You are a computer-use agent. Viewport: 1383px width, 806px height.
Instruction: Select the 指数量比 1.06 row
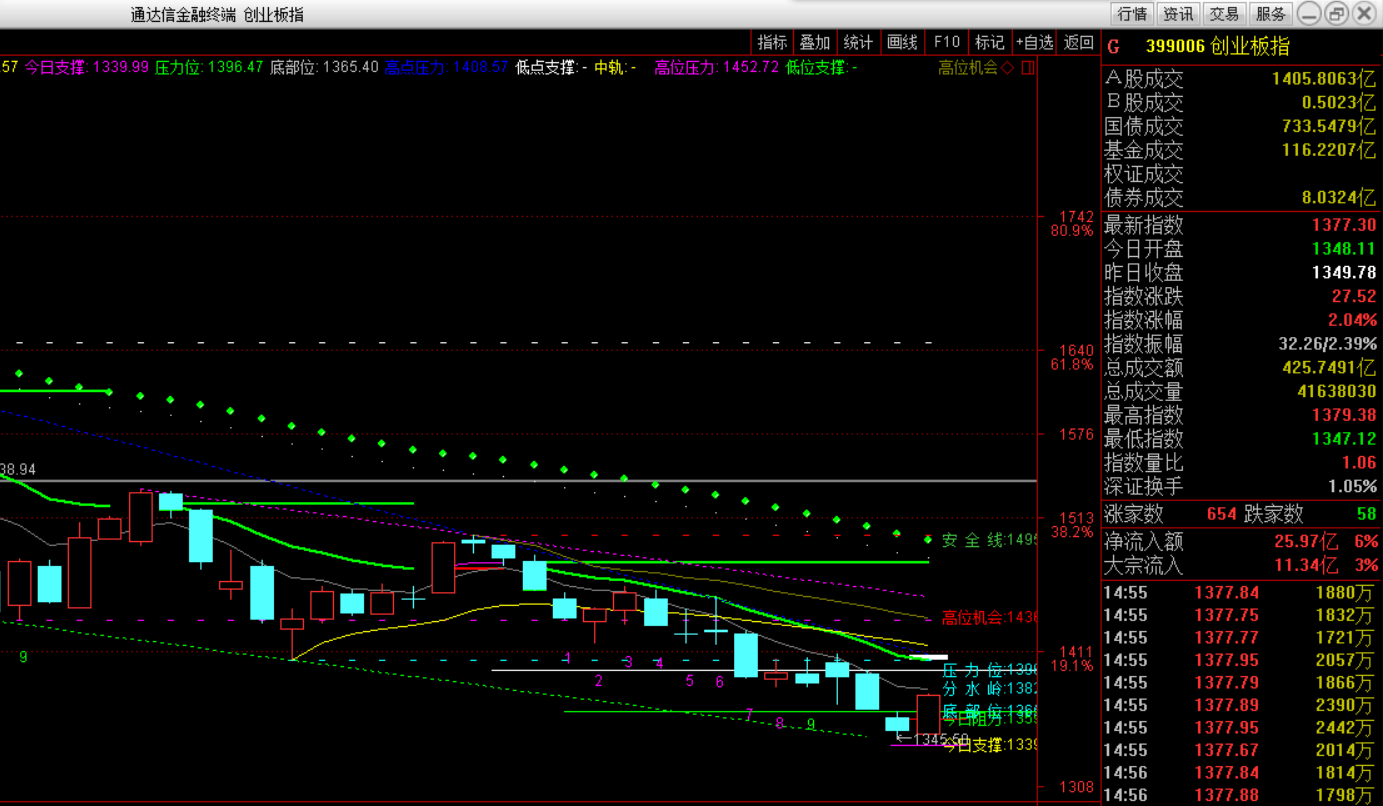[1240, 463]
